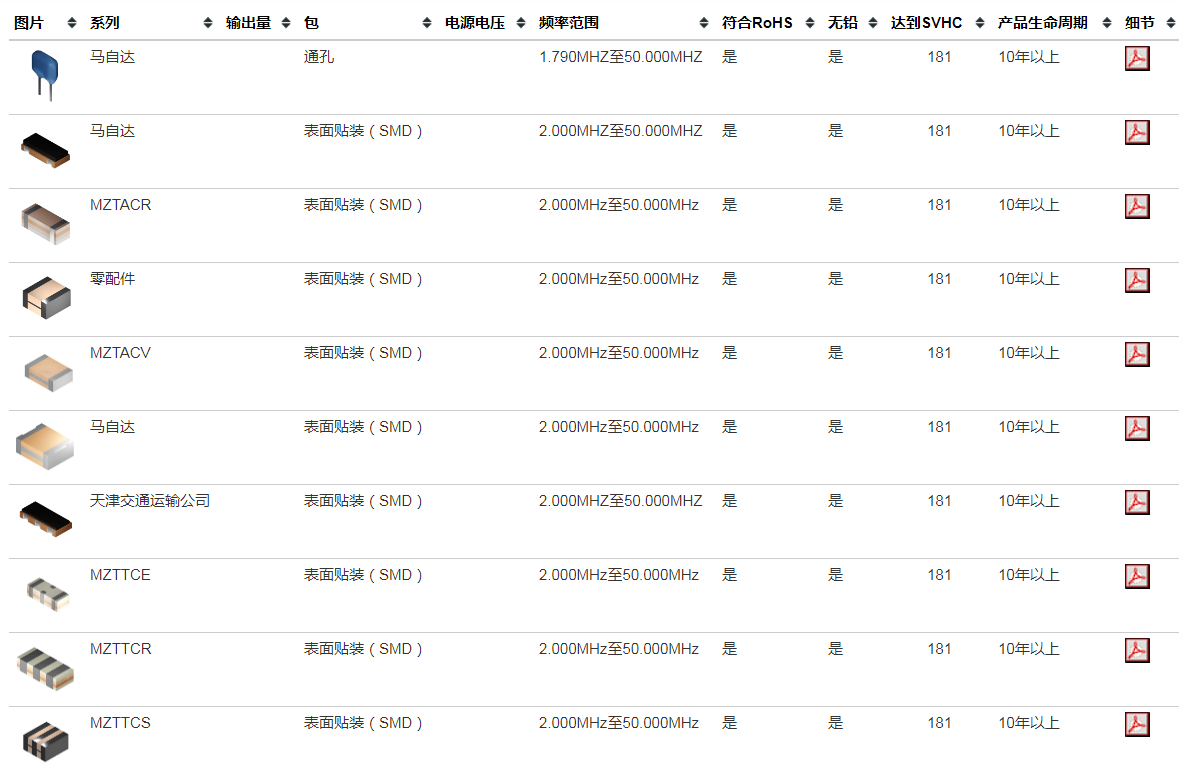Select the blue through-hole resonator thumbnail

click(45, 75)
